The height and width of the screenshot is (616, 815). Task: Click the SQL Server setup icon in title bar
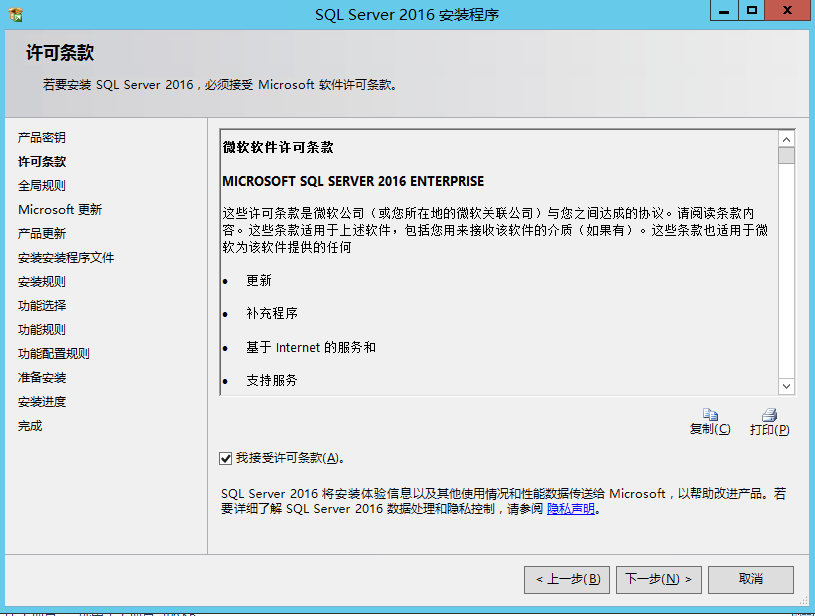pyautogui.click(x=14, y=13)
